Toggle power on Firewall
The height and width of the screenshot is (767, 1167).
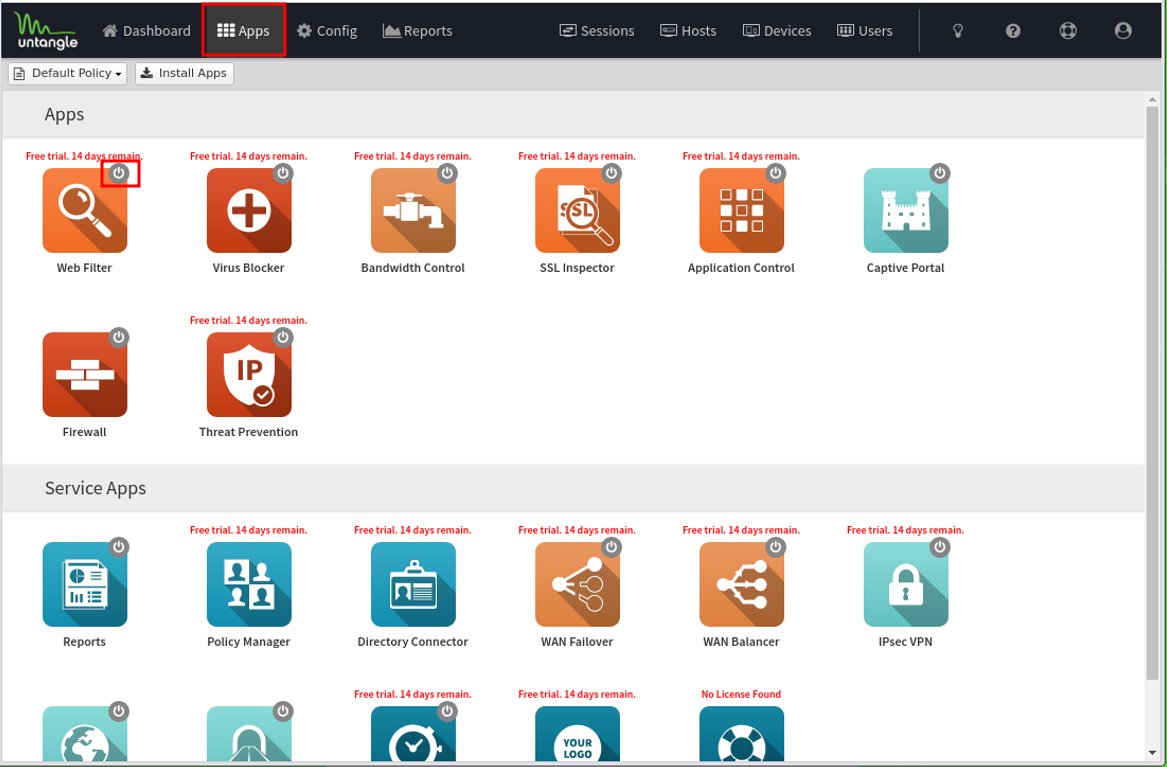(x=118, y=338)
